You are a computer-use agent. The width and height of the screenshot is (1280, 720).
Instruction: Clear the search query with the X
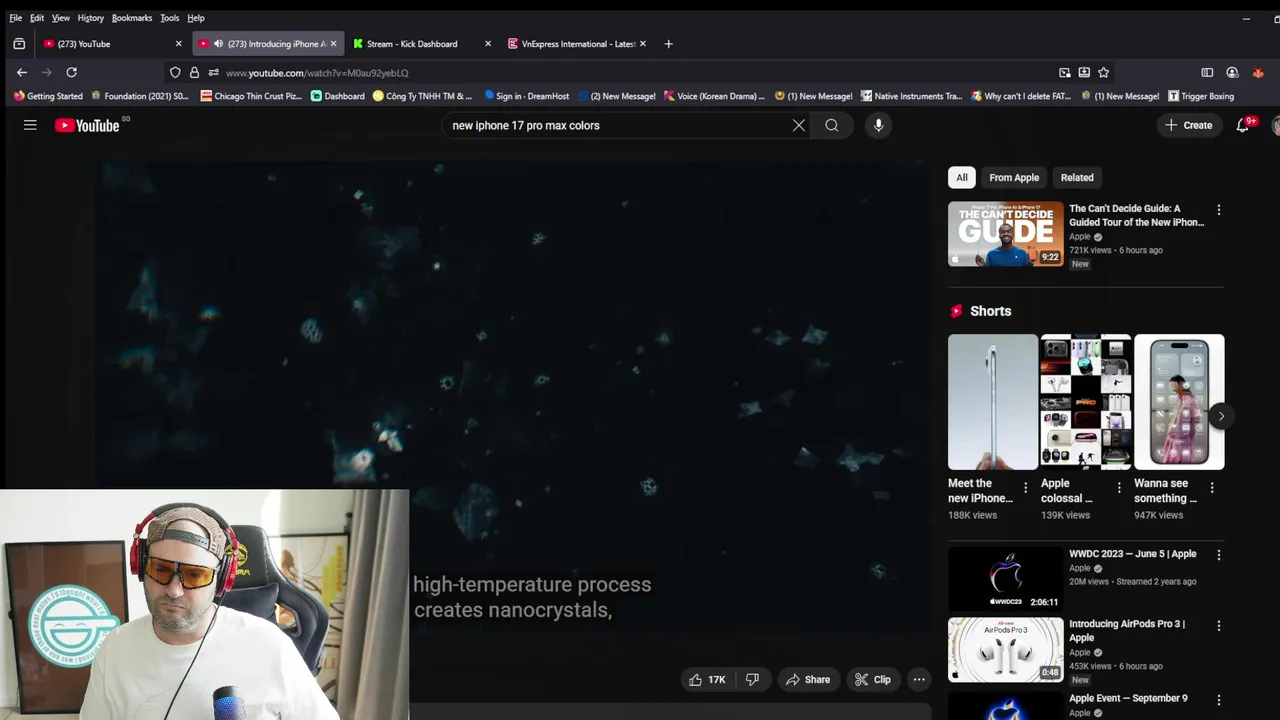(799, 125)
